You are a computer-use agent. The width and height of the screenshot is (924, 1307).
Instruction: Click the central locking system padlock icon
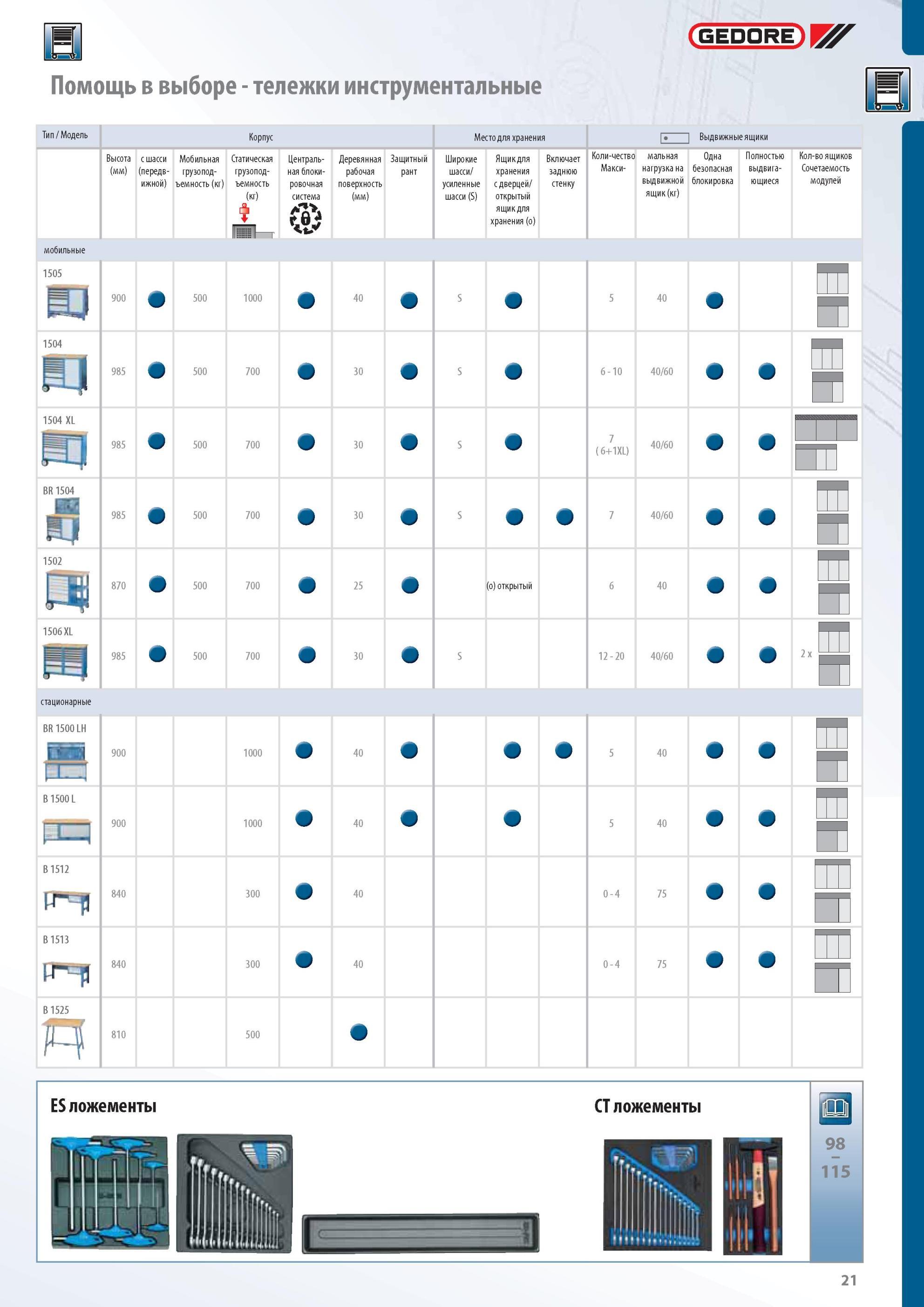[306, 218]
